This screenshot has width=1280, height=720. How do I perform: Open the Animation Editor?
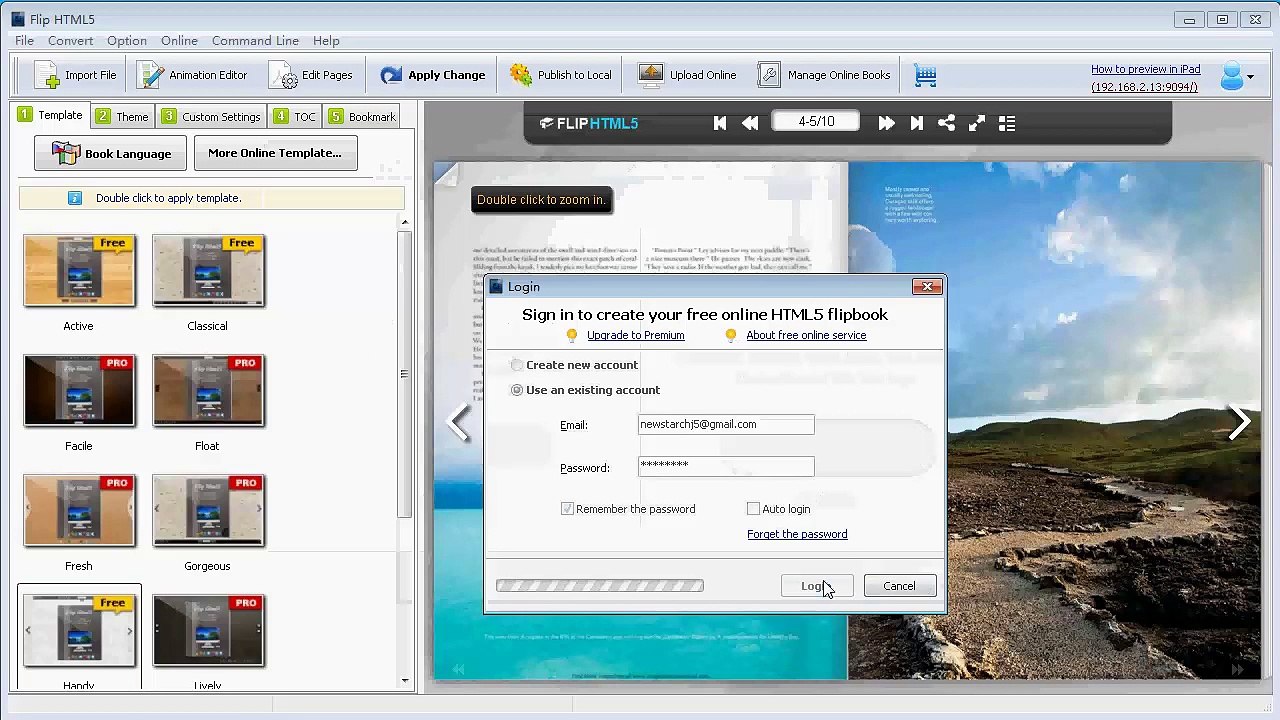click(192, 75)
